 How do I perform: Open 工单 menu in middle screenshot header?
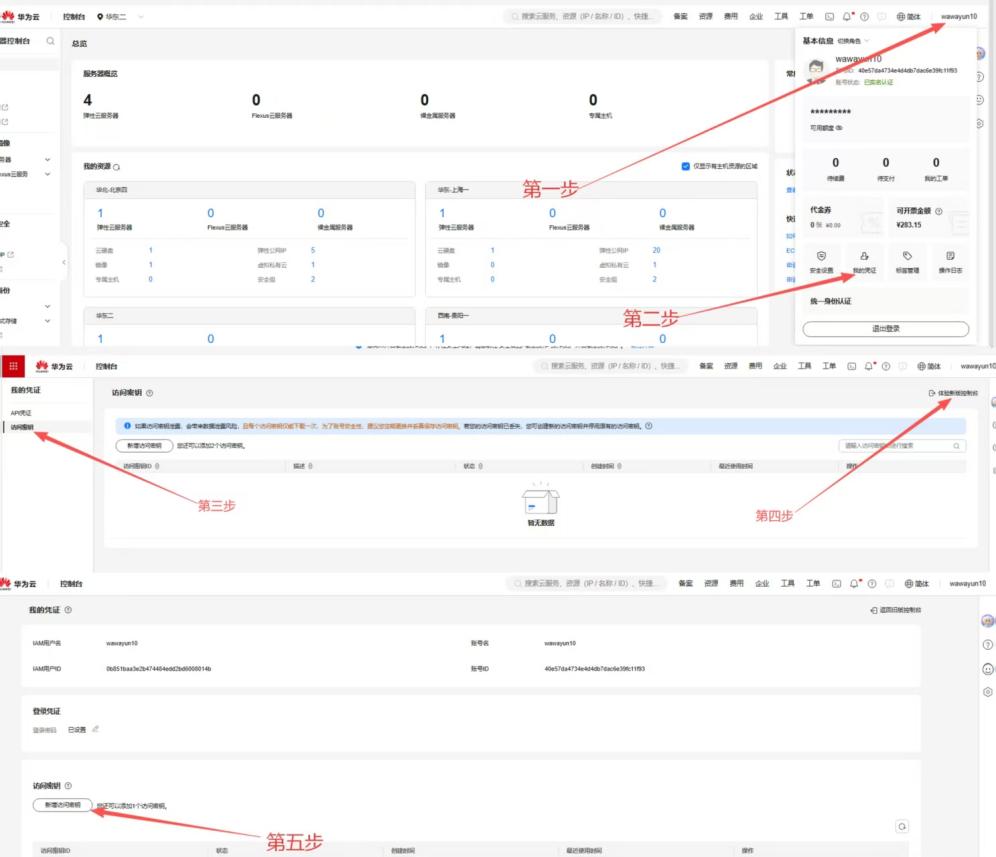click(x=829, y=366)
